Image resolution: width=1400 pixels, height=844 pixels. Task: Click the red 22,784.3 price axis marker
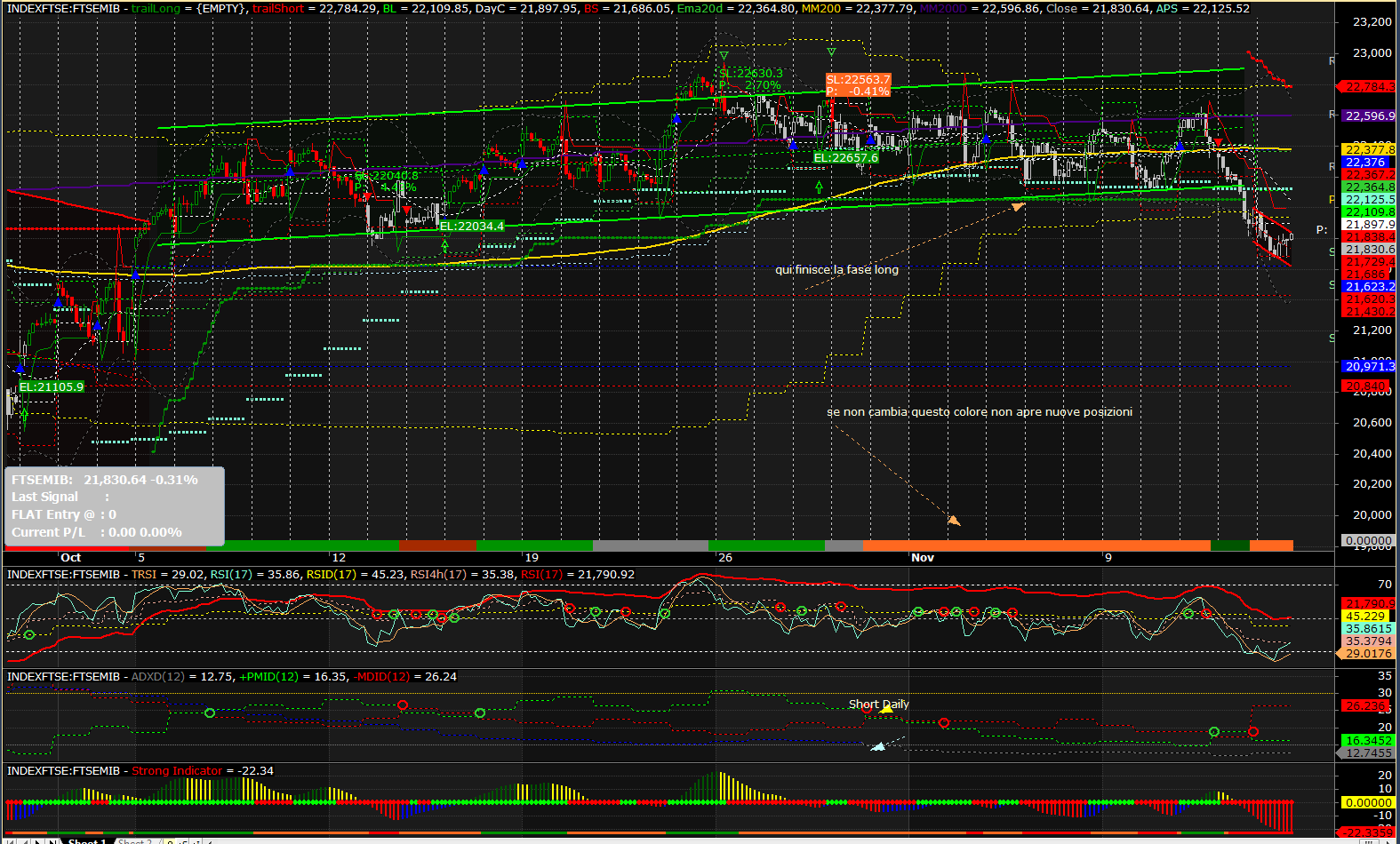[x=1366, y=86]
